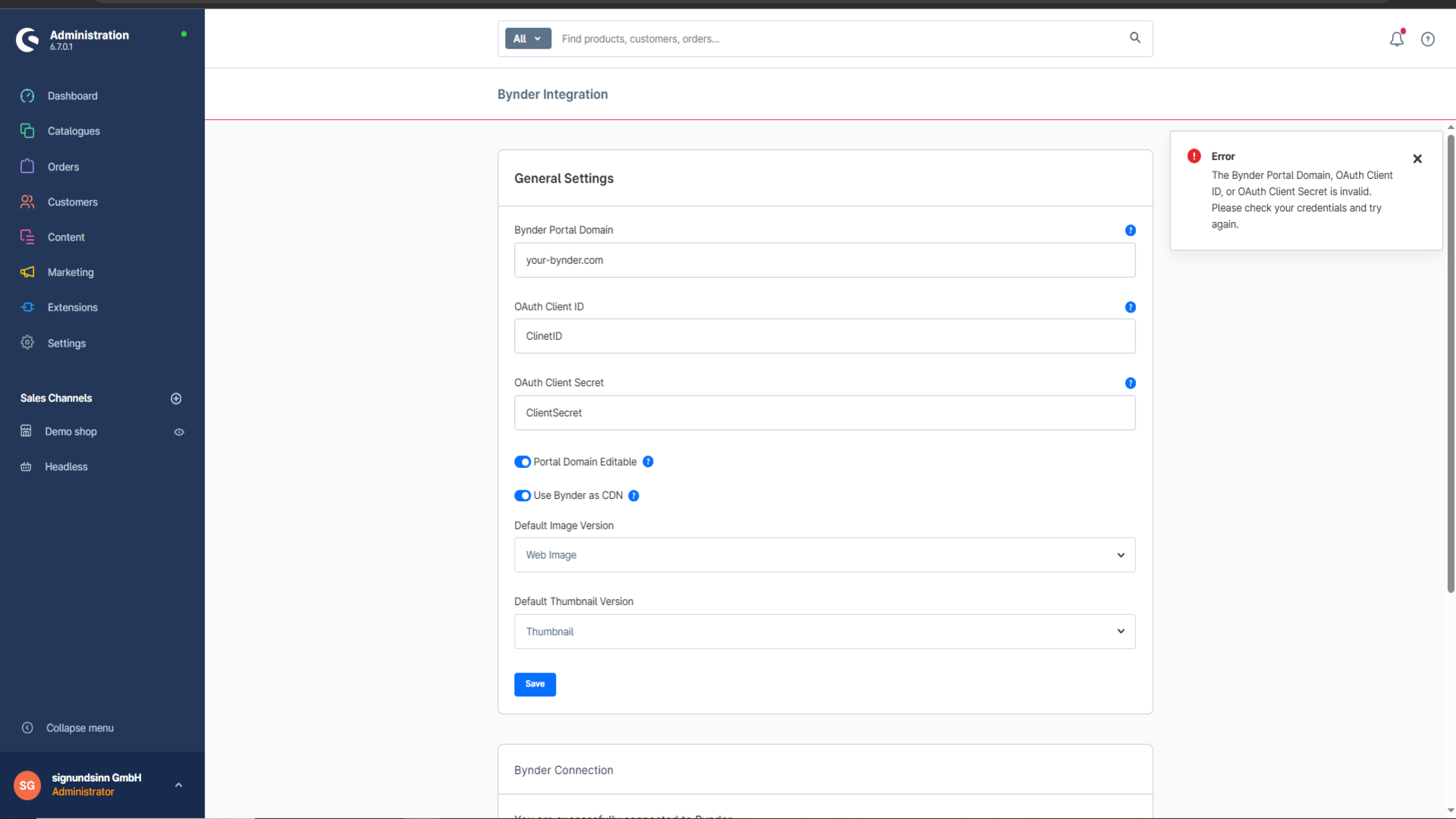This screenshot has height=819, width=1456.
Task: Open the Orders menu item
Action: [x=63, y=166]
